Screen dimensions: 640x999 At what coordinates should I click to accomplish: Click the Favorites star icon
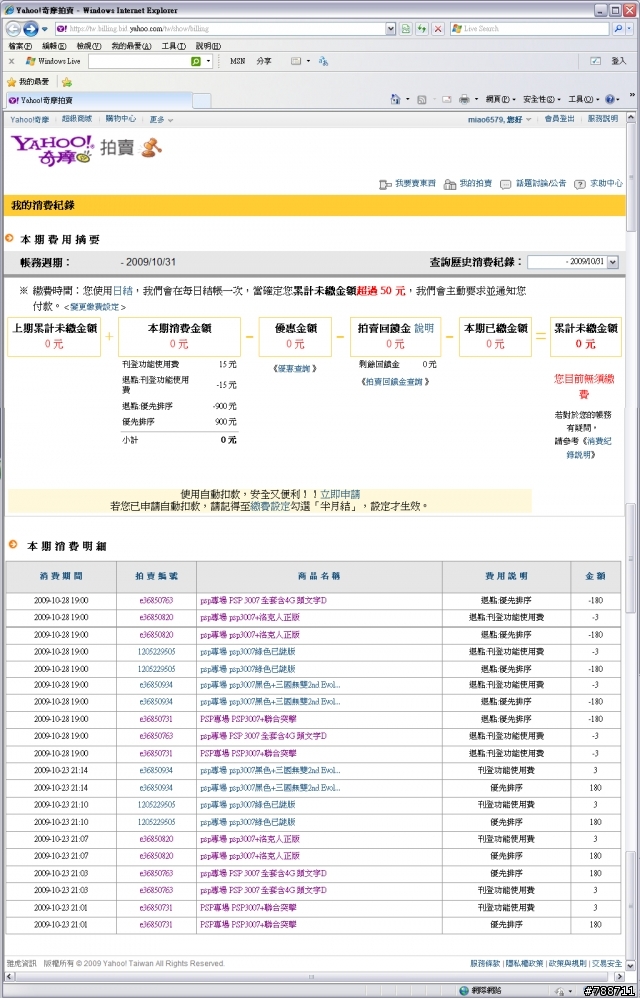[x=11, y=82]
